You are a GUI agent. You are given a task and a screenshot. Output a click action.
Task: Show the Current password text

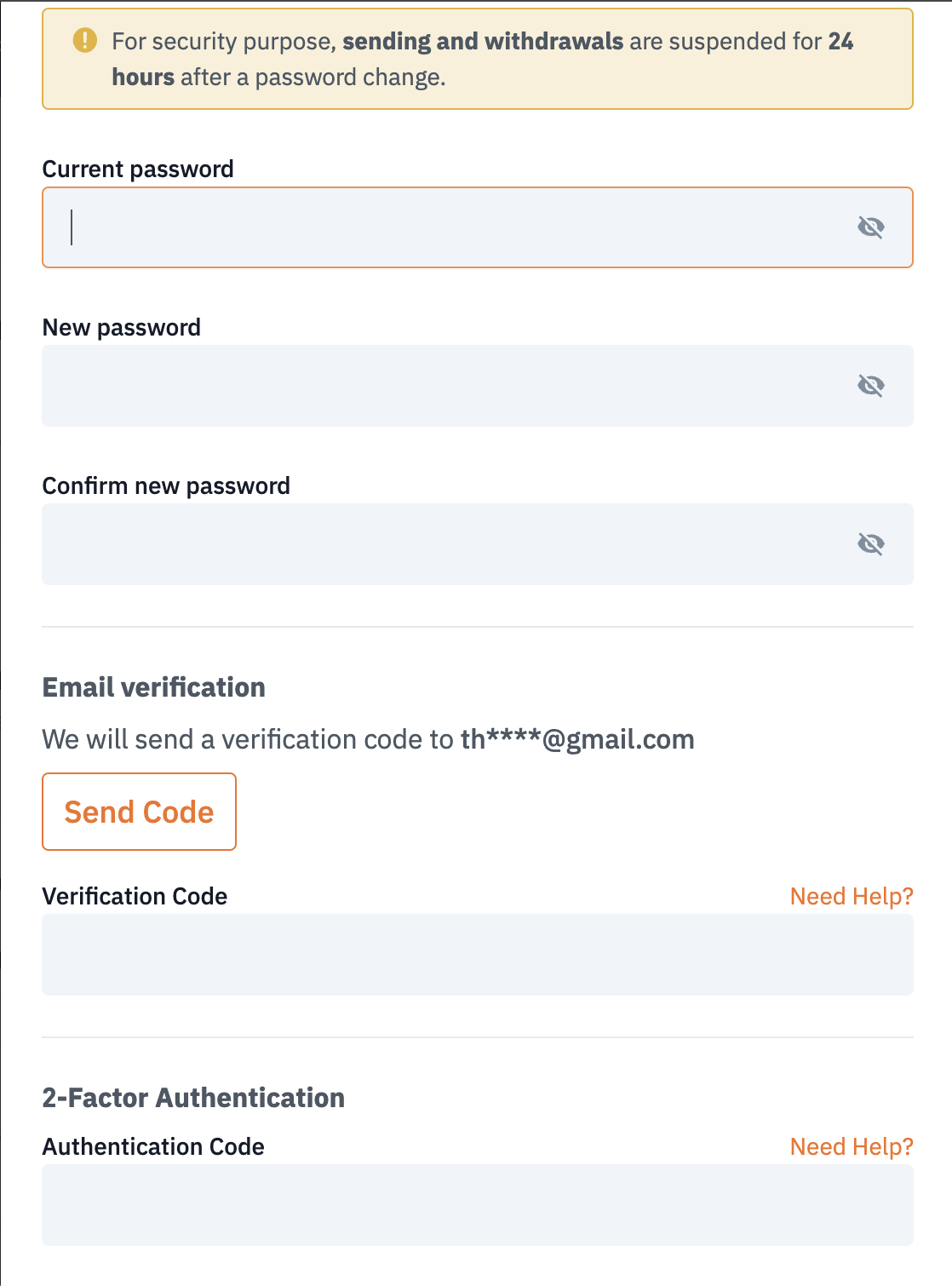click(x=870, y=227)
